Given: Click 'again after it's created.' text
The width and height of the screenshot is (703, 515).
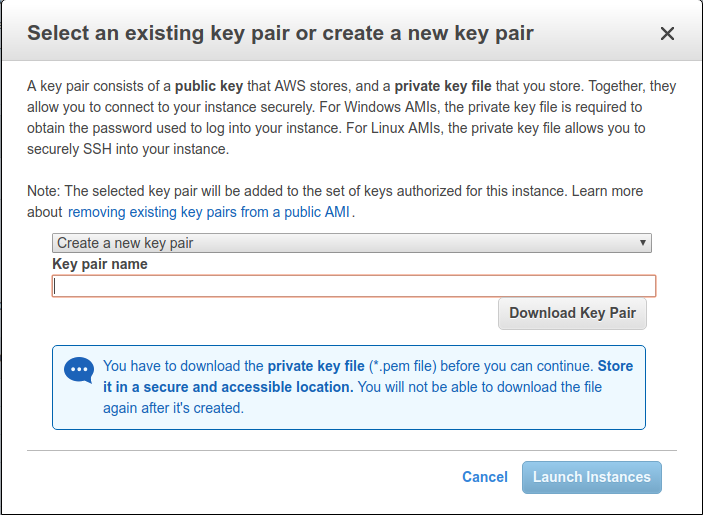Looking at the screenshot, I should [173, 408].
